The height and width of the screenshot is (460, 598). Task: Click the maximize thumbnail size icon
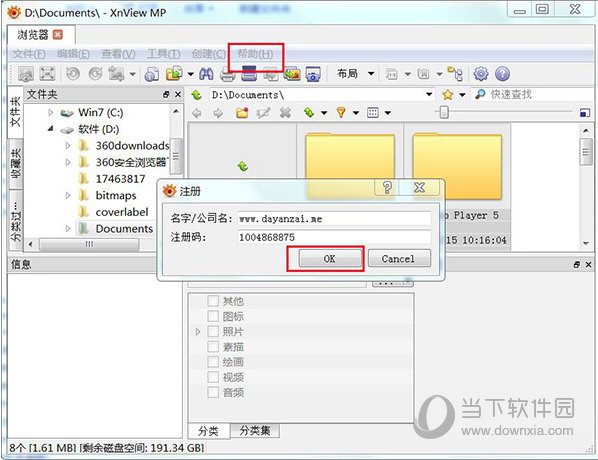[x=585, y=113]
